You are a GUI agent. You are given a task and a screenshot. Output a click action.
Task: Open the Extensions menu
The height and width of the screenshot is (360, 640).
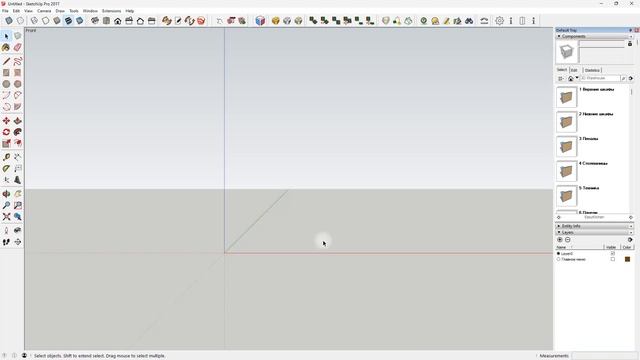pyautogui.click(x=111, y=11)
